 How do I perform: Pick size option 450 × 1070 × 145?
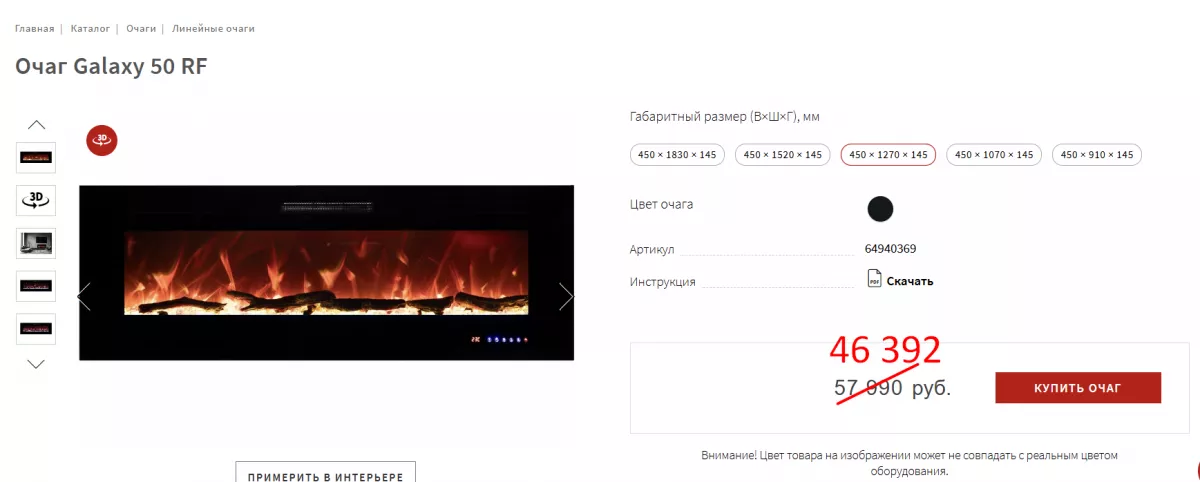click(x=994, y=155)
